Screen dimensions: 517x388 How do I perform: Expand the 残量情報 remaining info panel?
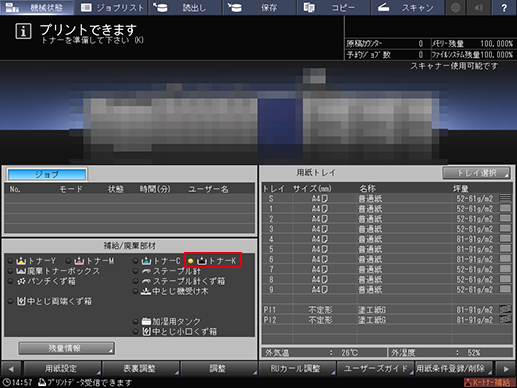66,348
